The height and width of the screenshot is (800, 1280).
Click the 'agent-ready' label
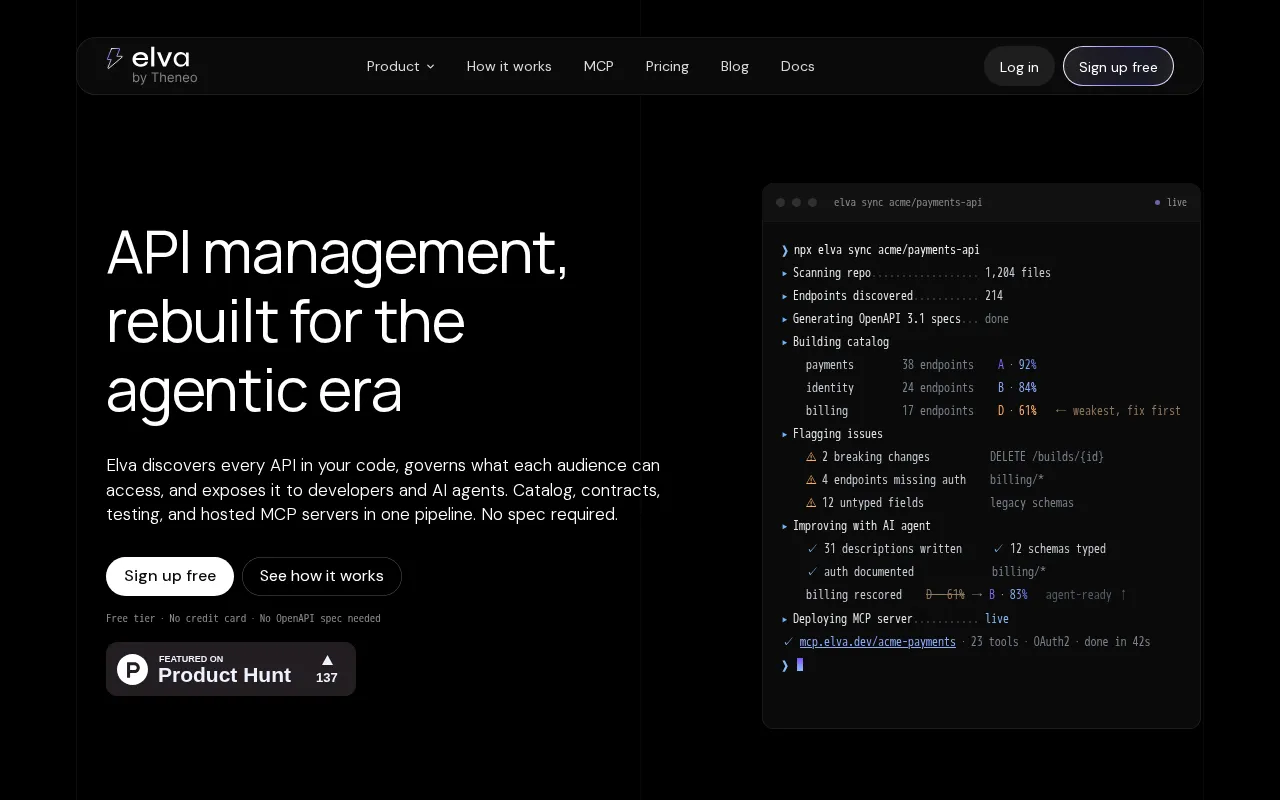pyautogui.click(x=1079, y=595)
